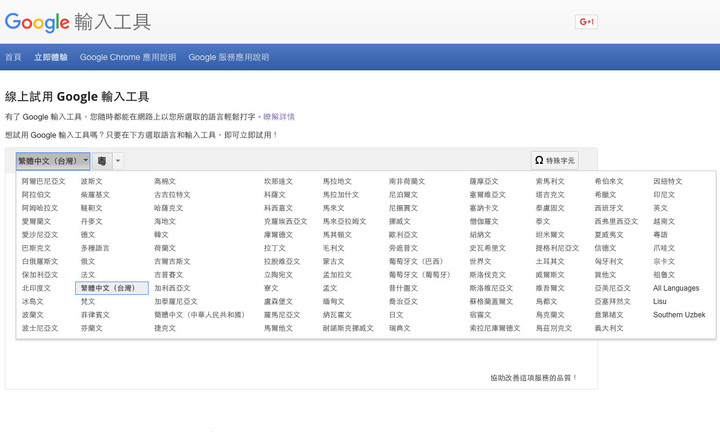Choose 立陶宛文 in the menu
Viewport: 720px width, 432px height.
pos(278,275)
